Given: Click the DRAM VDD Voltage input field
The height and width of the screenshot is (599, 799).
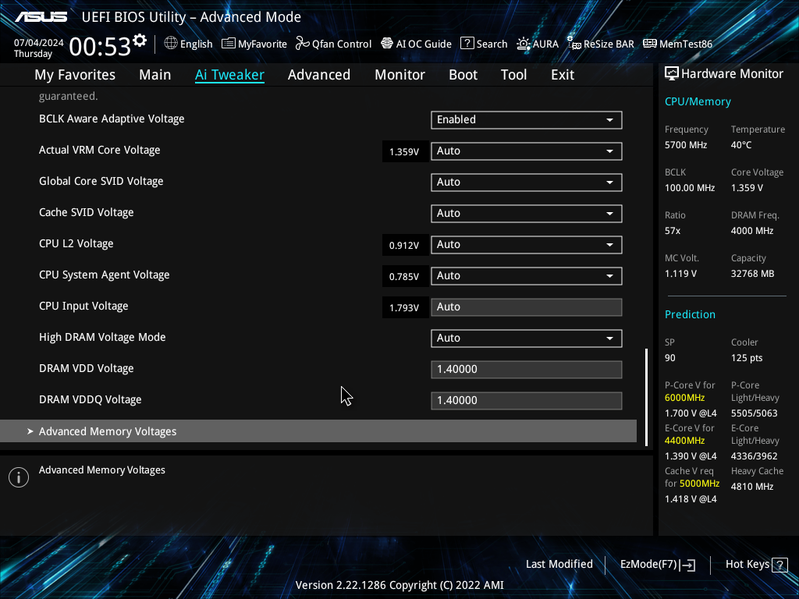Looking at the screenshot, I should click(x=526, y=369).
